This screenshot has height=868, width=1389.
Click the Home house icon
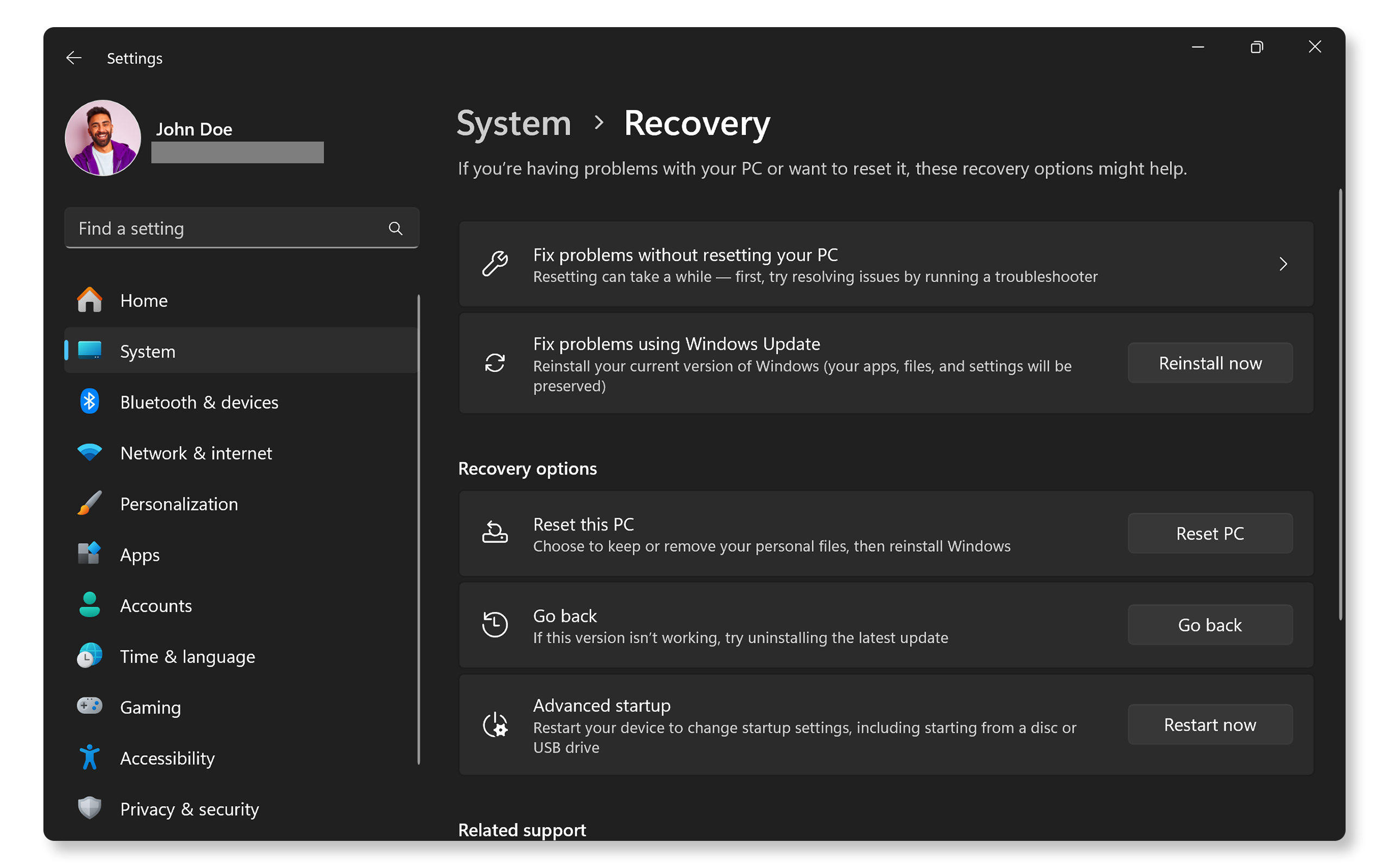click(90, 300)
